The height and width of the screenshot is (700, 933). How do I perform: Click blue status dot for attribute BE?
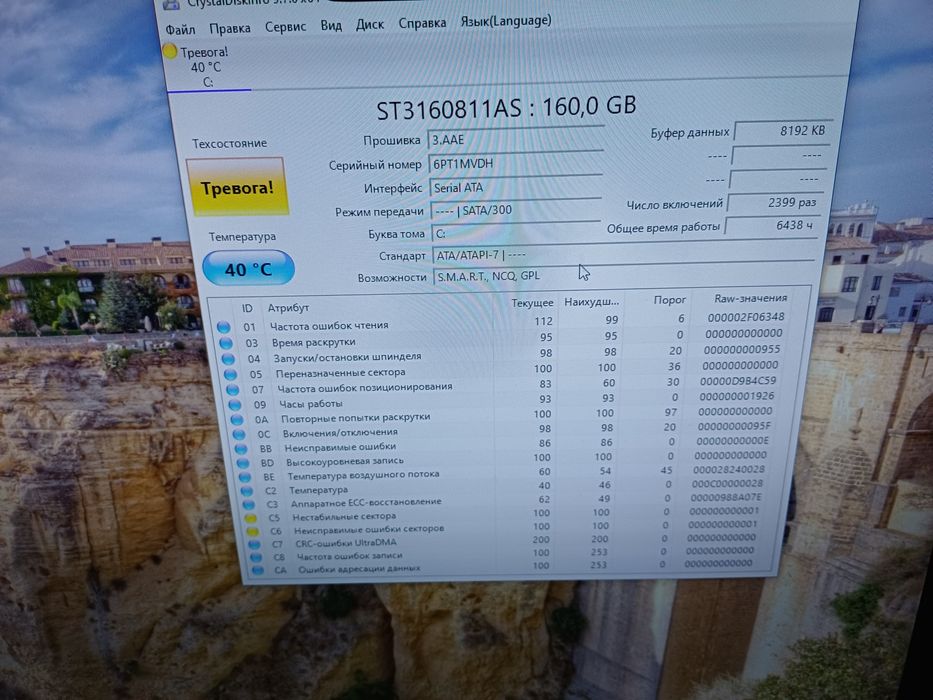[x=245, y=477]
